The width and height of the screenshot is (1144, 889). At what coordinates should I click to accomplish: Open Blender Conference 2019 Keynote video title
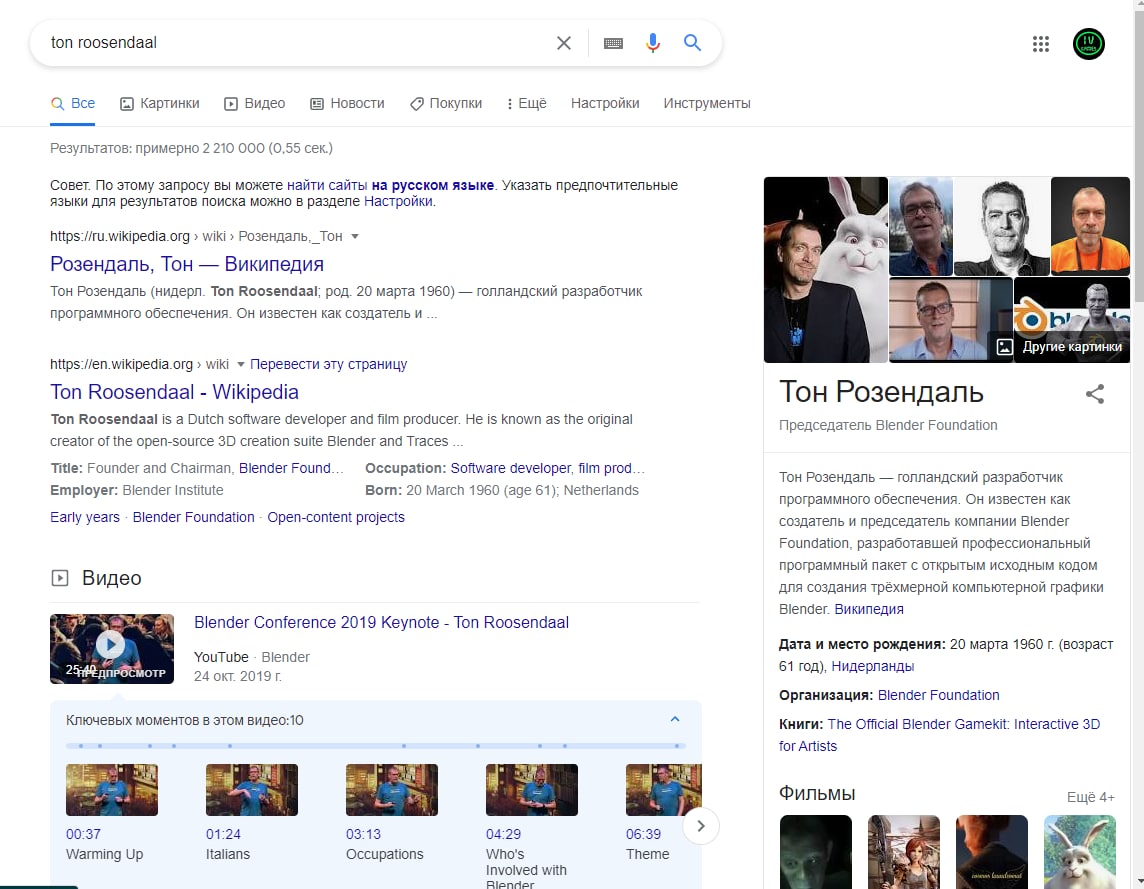click(382, 623)
